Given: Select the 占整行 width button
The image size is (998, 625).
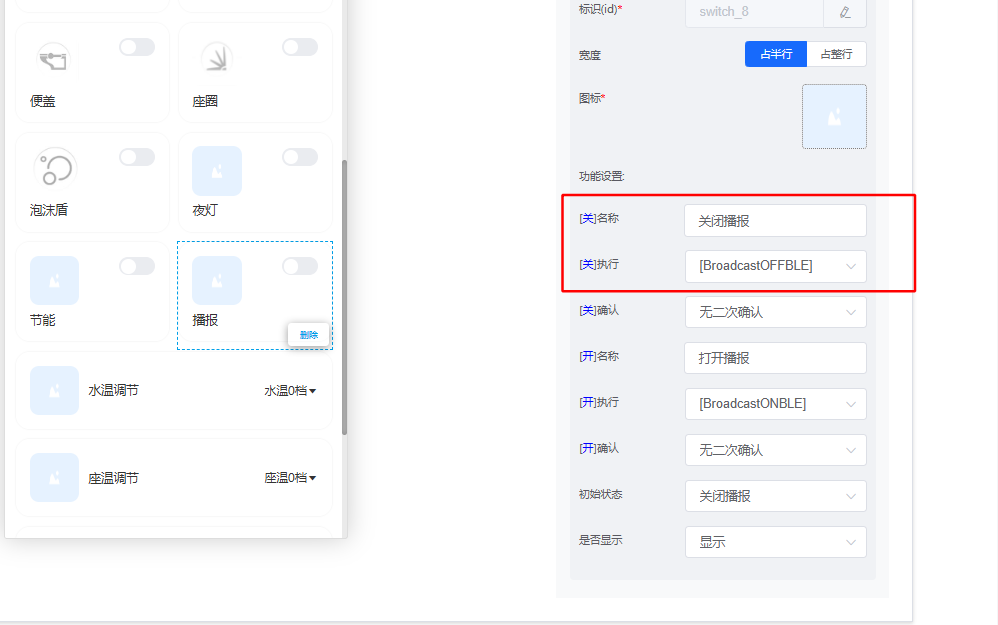Looking at the screenshot, I should click(x=837, y=54).
